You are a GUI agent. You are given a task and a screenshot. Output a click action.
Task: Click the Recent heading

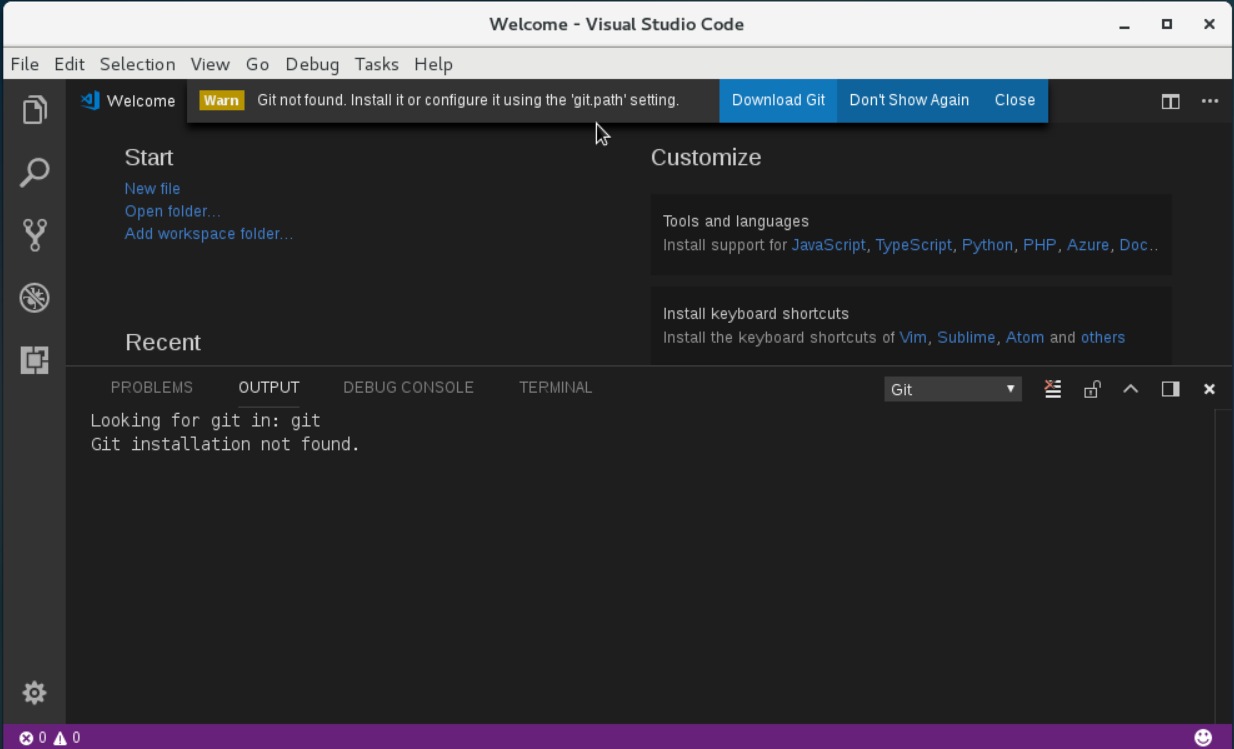[163, 342]
